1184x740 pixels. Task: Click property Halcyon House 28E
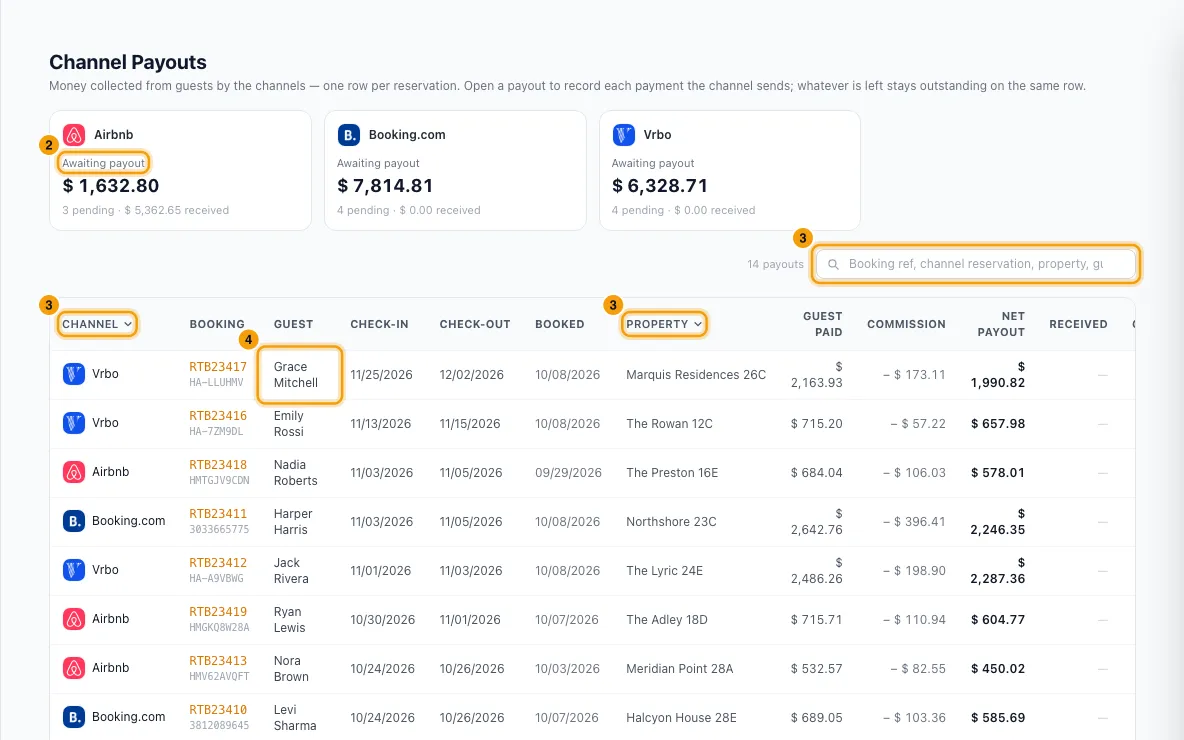681,718
